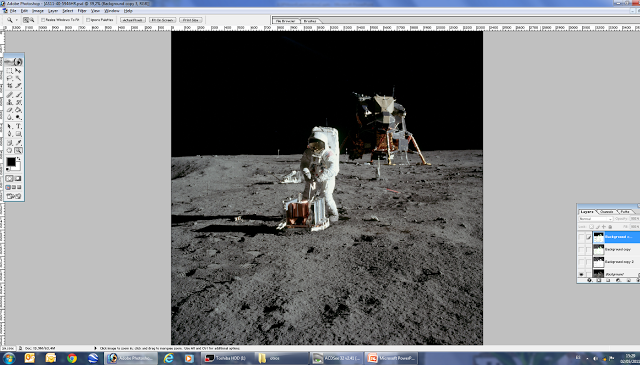Select the Lasso tool

click(10, 78)
